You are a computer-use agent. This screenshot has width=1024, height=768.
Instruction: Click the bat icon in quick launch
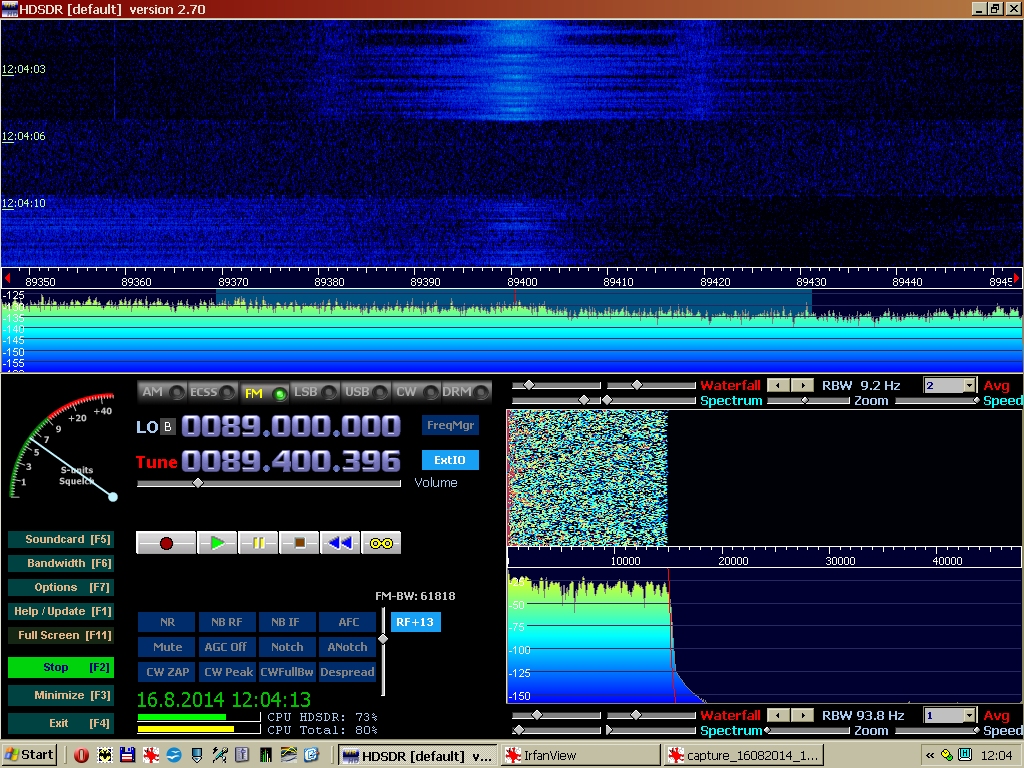104,756
